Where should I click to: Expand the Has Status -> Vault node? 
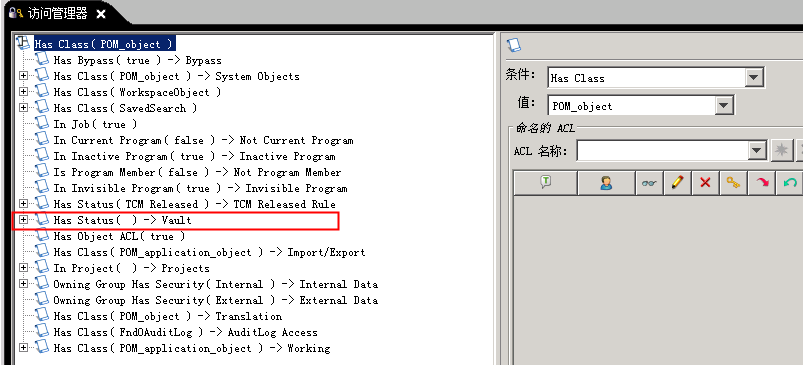point(23,220)
